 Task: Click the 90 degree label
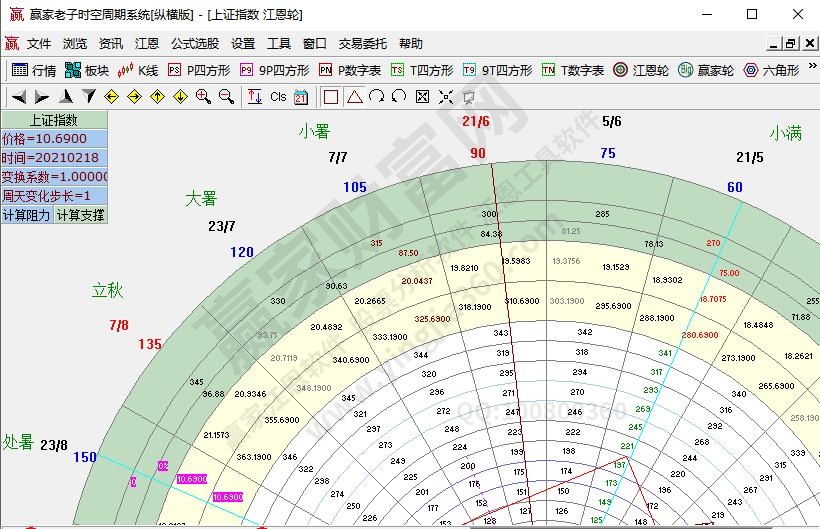click(478, 153)
